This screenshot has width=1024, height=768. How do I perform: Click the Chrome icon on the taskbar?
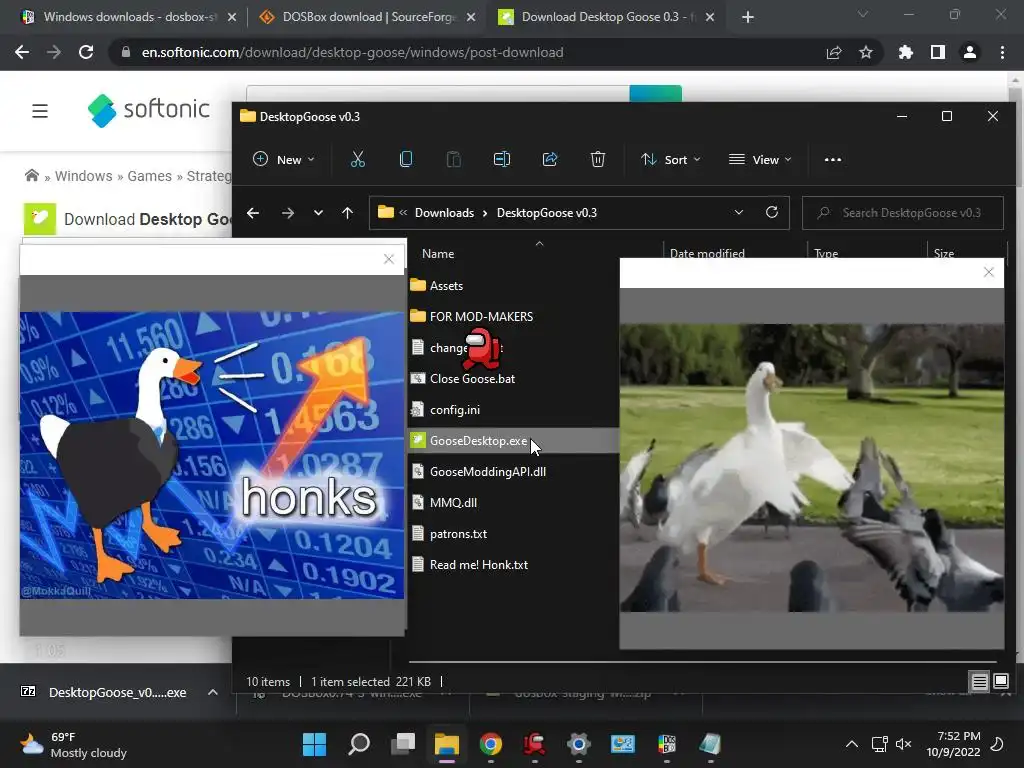click(x=491, y=744)
